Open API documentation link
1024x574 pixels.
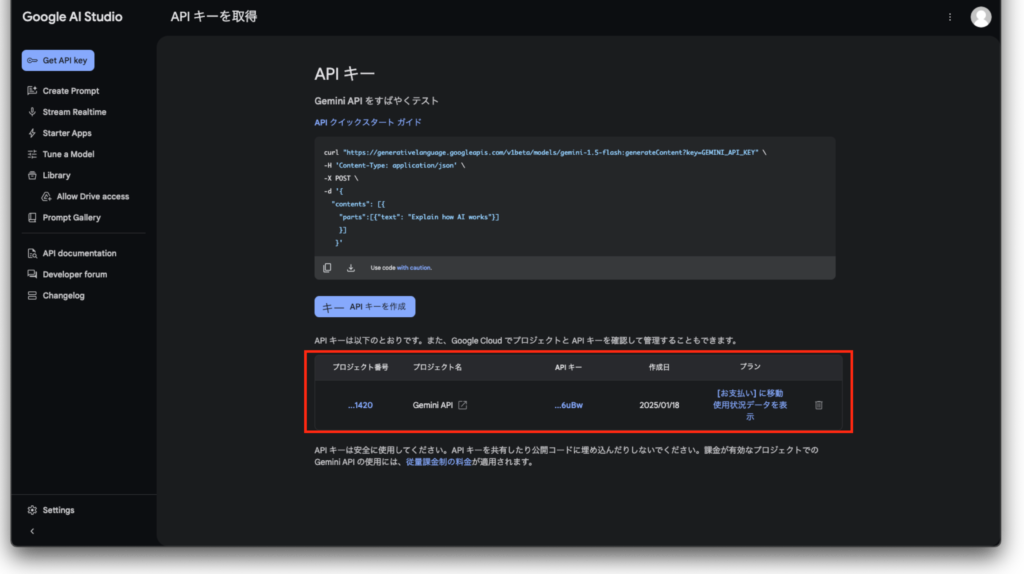[x=79, y=253]
